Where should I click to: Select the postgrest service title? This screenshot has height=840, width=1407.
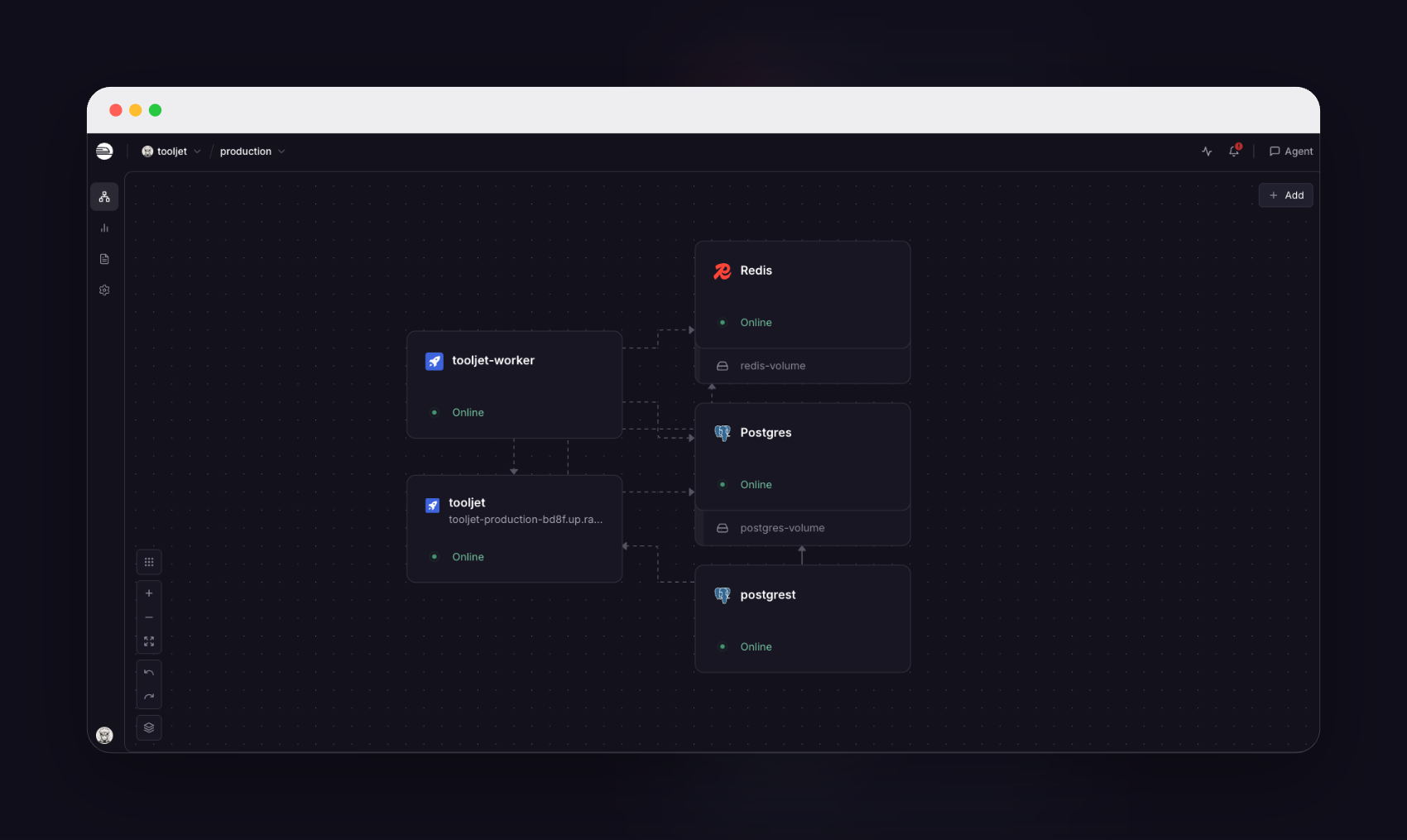(x=768, y=595)
